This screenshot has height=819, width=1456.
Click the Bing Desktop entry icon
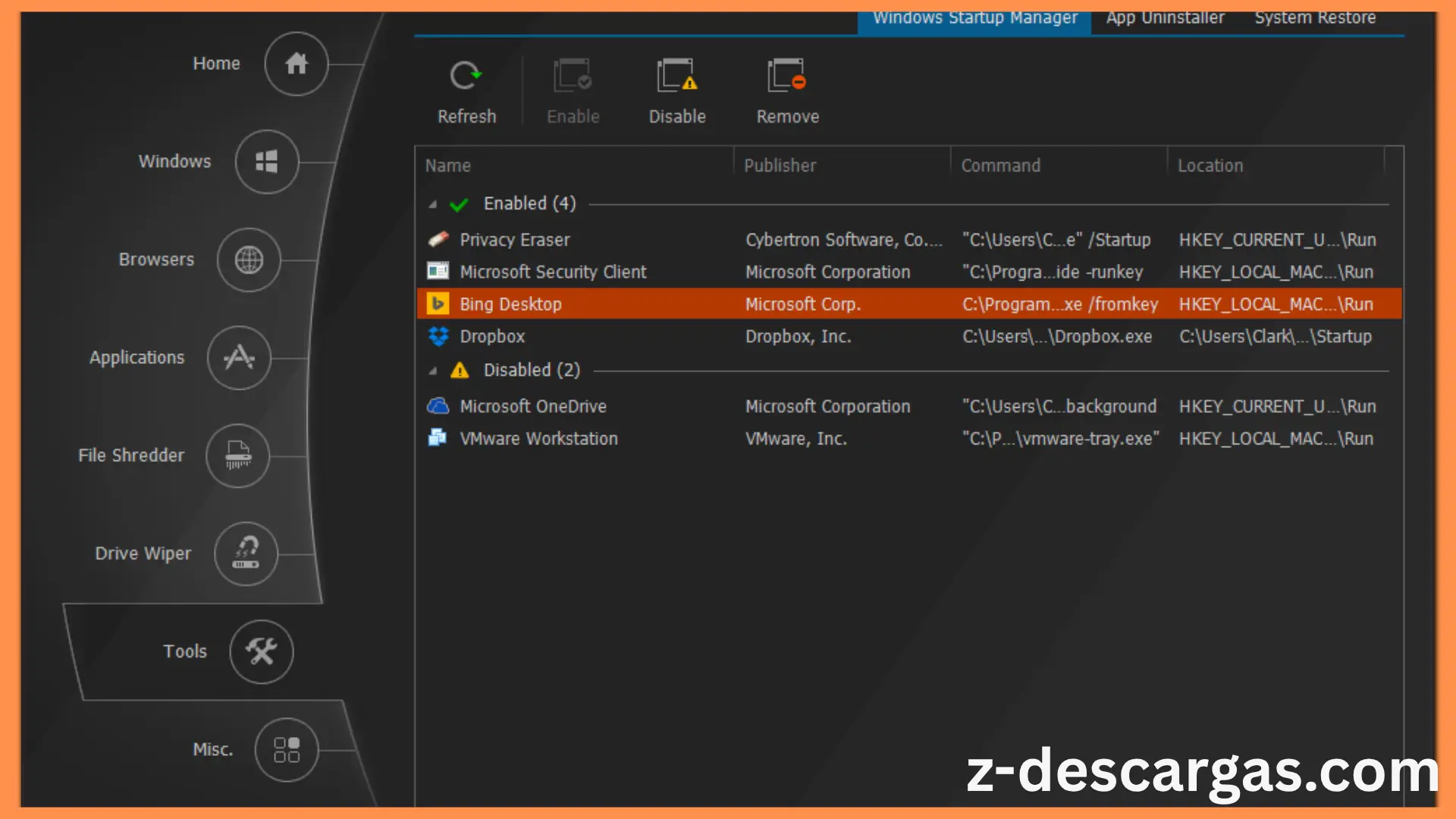[438, 304]
